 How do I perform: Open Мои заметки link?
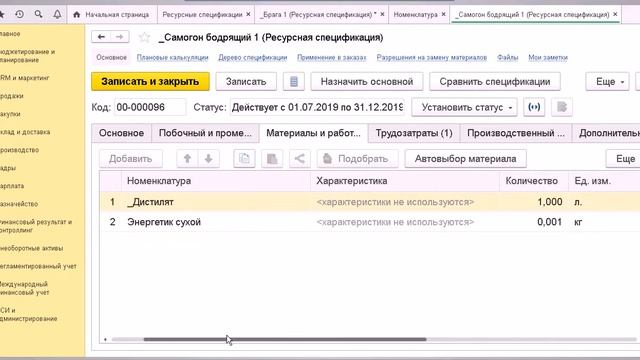[x=548, y=58]
